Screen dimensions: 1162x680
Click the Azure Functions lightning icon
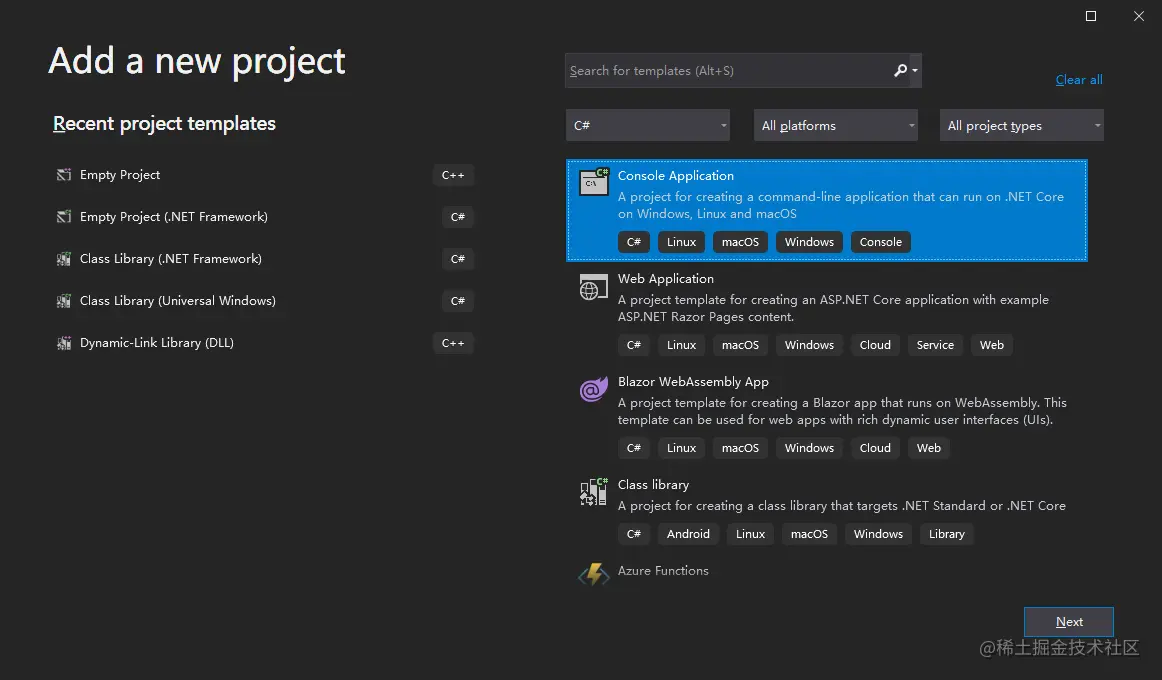pyautogui.click(x=593, y=574)
